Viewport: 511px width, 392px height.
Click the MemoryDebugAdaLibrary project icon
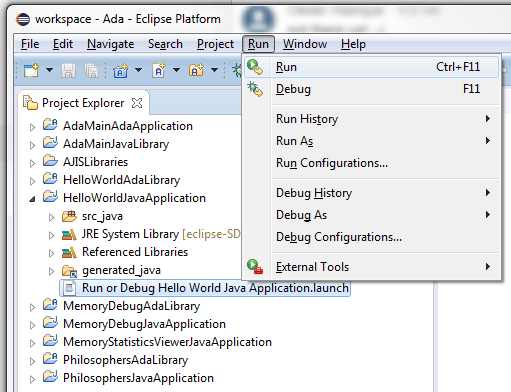tap(50, 305)
